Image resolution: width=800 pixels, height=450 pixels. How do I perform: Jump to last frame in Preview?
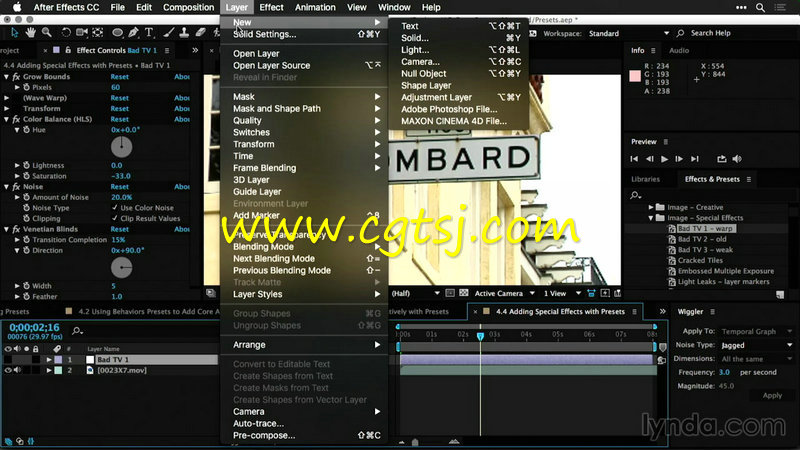(x=695, y=159)
